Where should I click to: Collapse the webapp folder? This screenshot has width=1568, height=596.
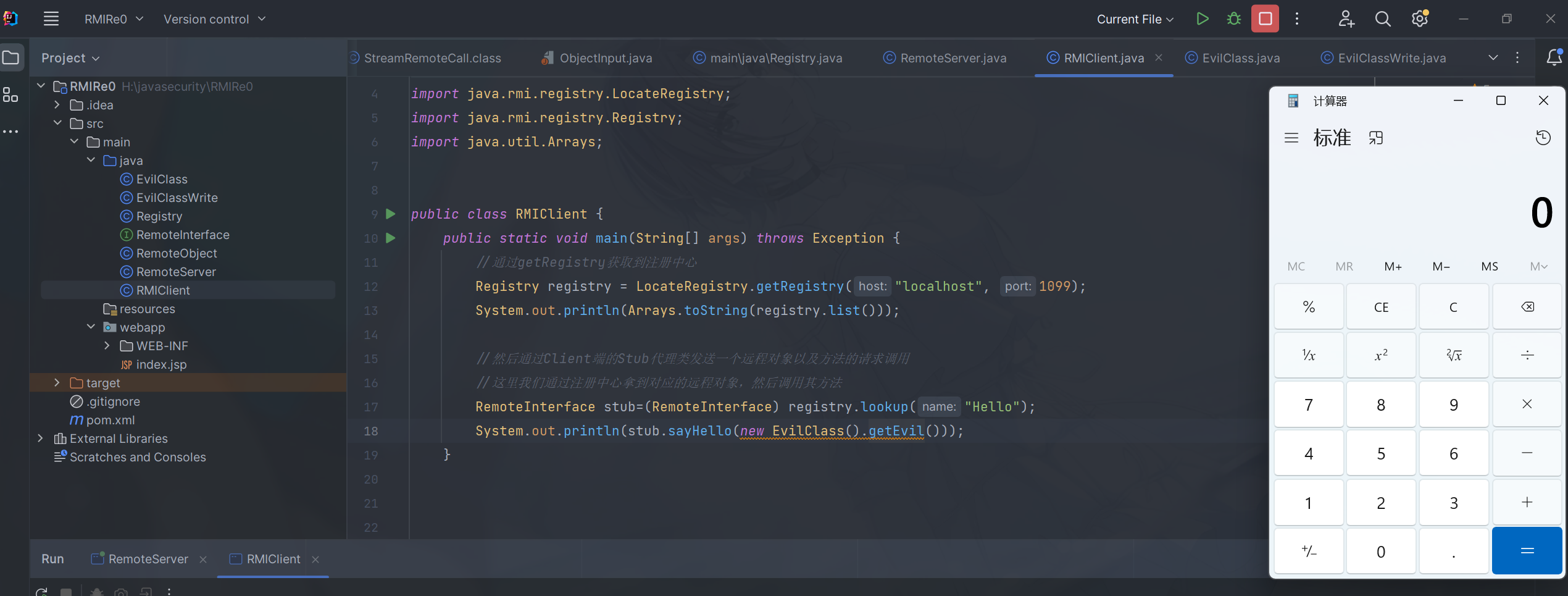tap(91, 327)
